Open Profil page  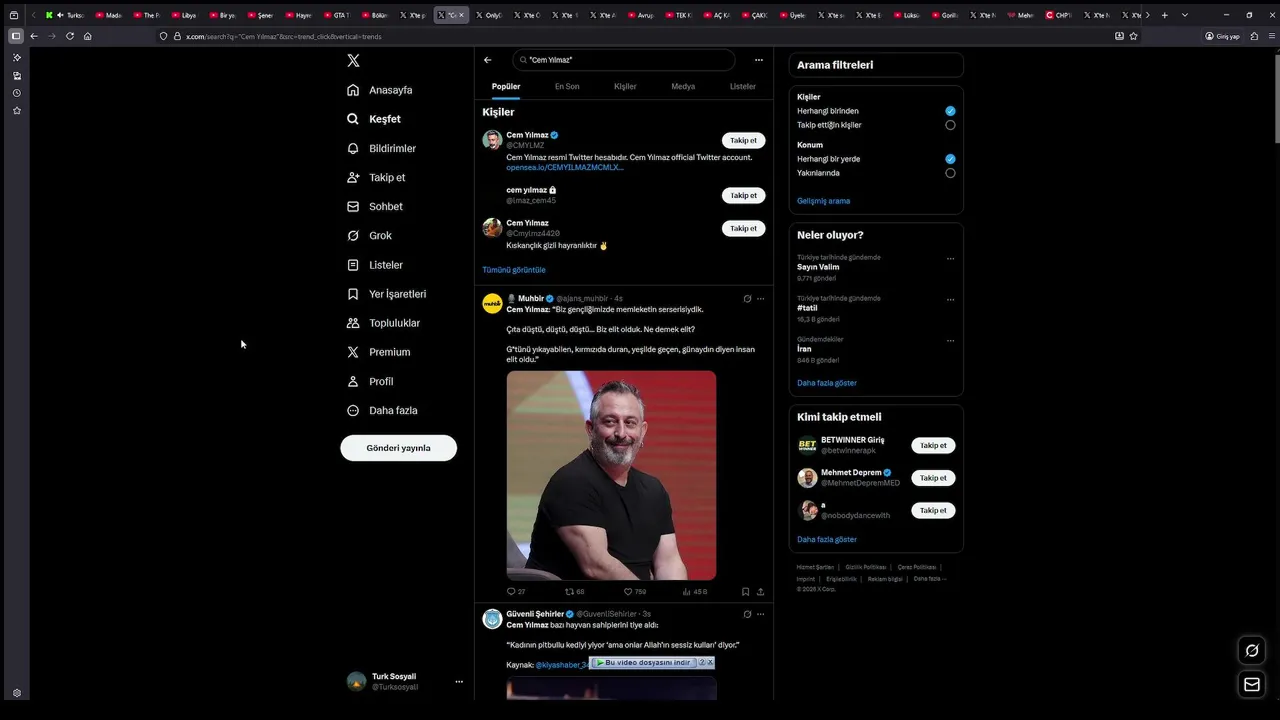[x=370, y=381]
